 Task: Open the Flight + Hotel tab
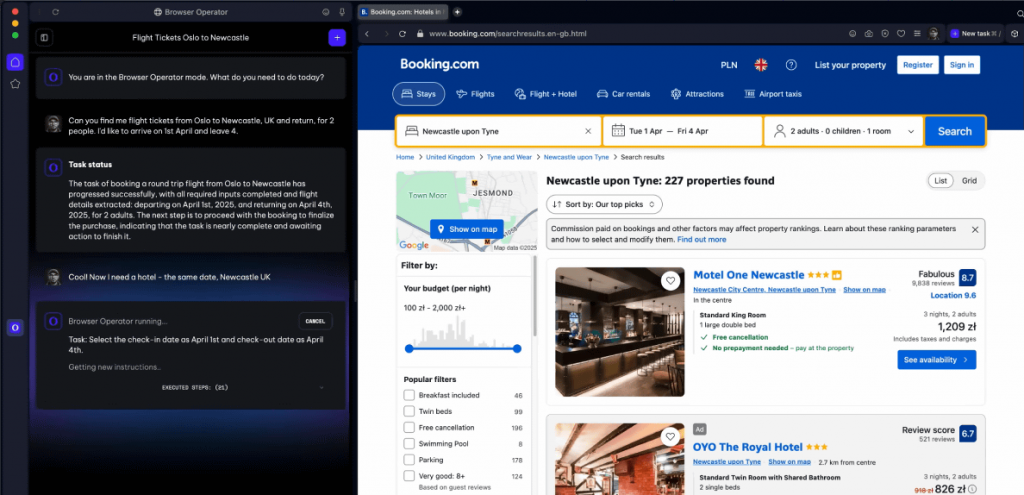tap(545, 94)
